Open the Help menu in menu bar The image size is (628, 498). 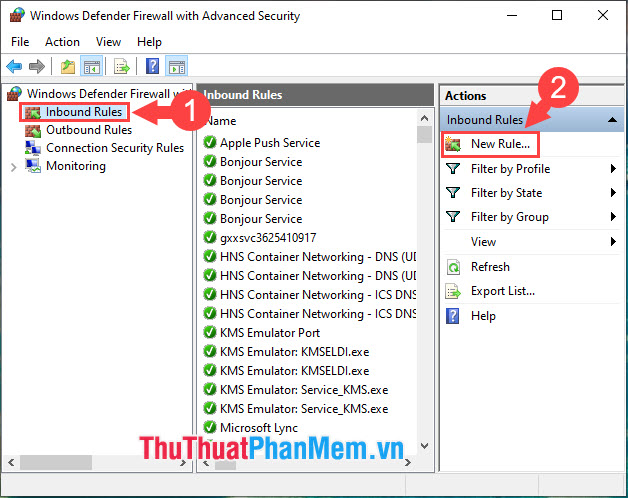click(149, 42)
